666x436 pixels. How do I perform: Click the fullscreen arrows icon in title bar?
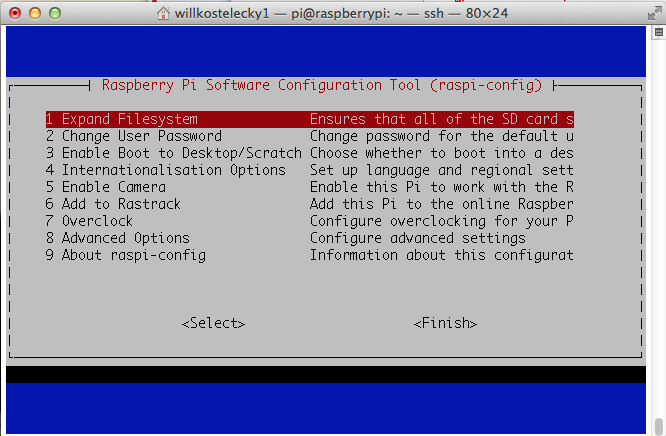[655, 13]
